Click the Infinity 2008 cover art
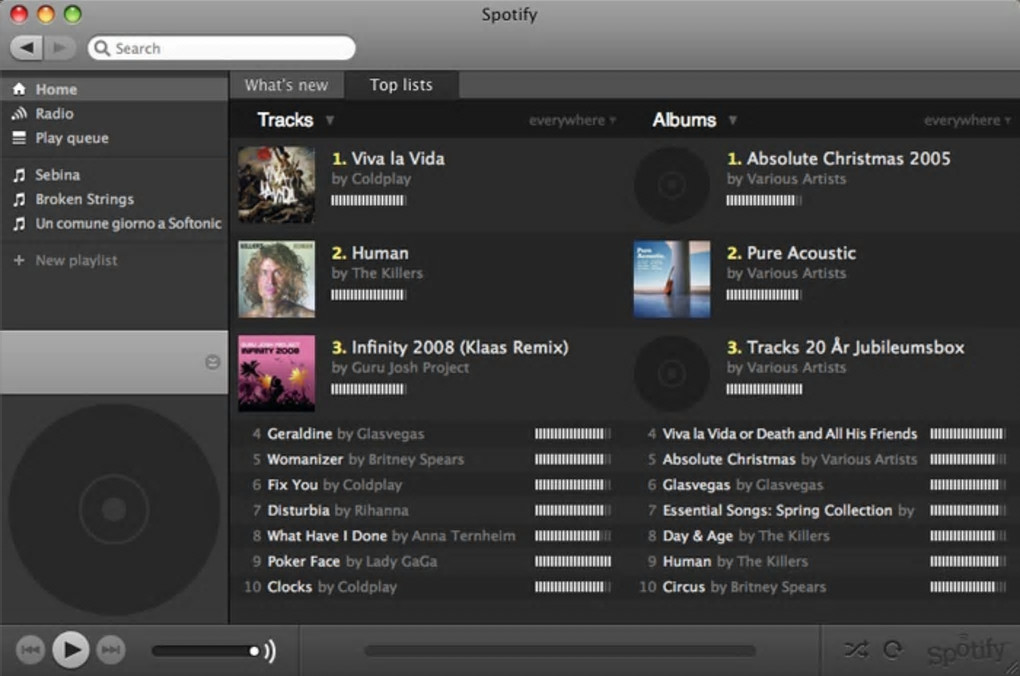 tap(276, 373)
